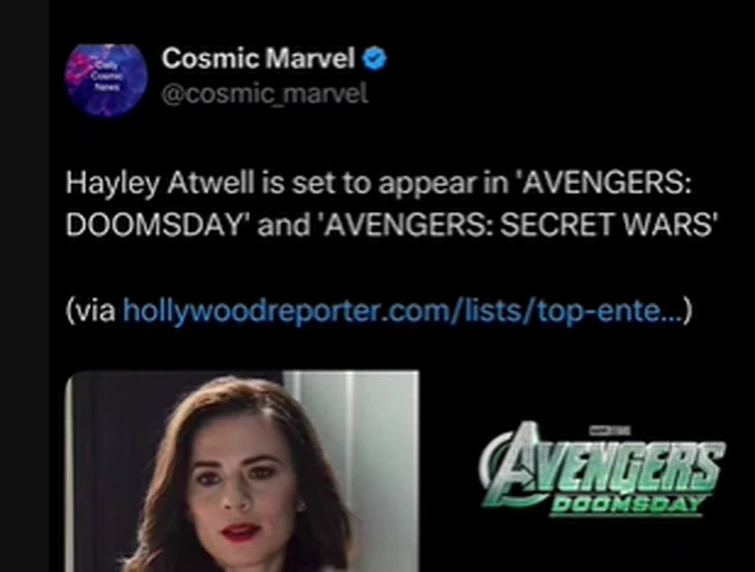Click the @cosmic_marvel handle
Screen dimensions: 755x572
click(265, 93)
